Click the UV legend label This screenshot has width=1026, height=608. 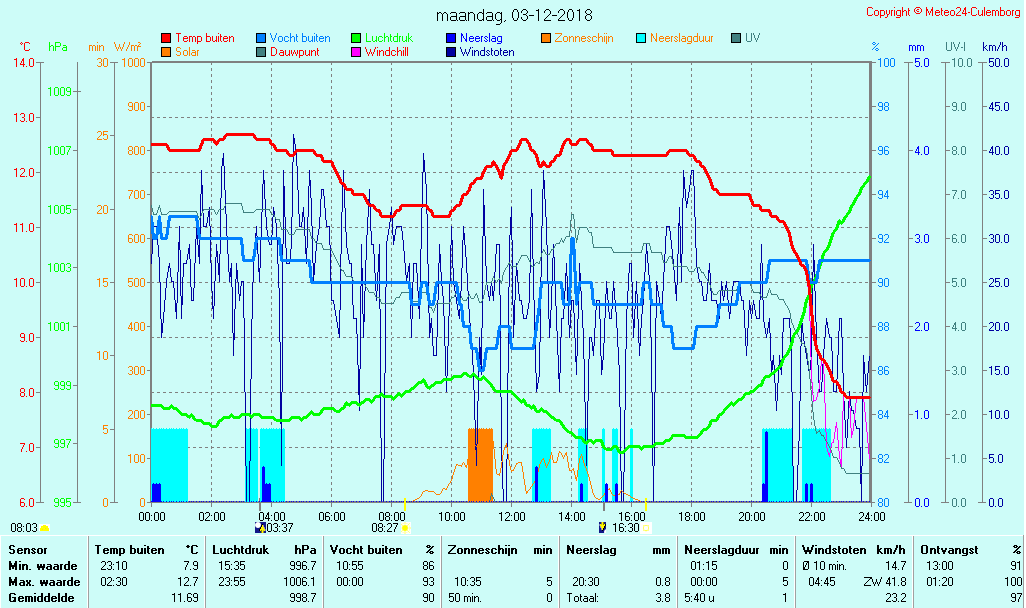tap(753, 38)
